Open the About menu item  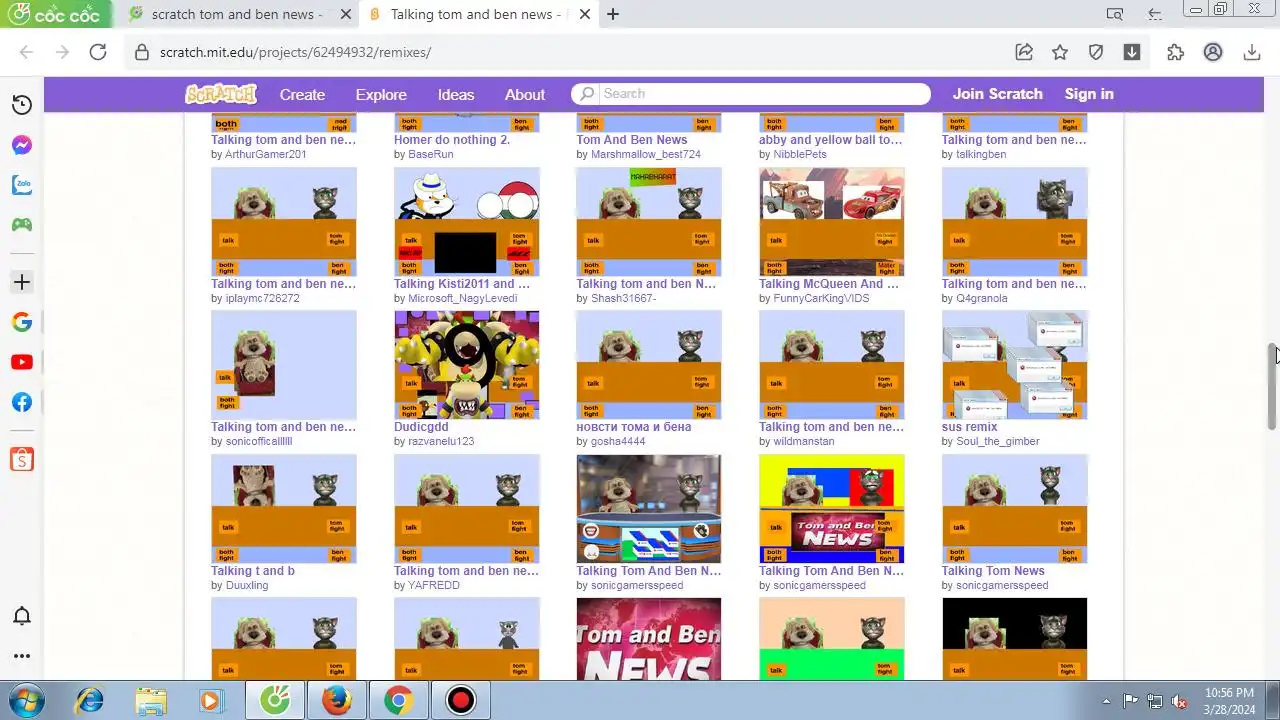[525, 94]
